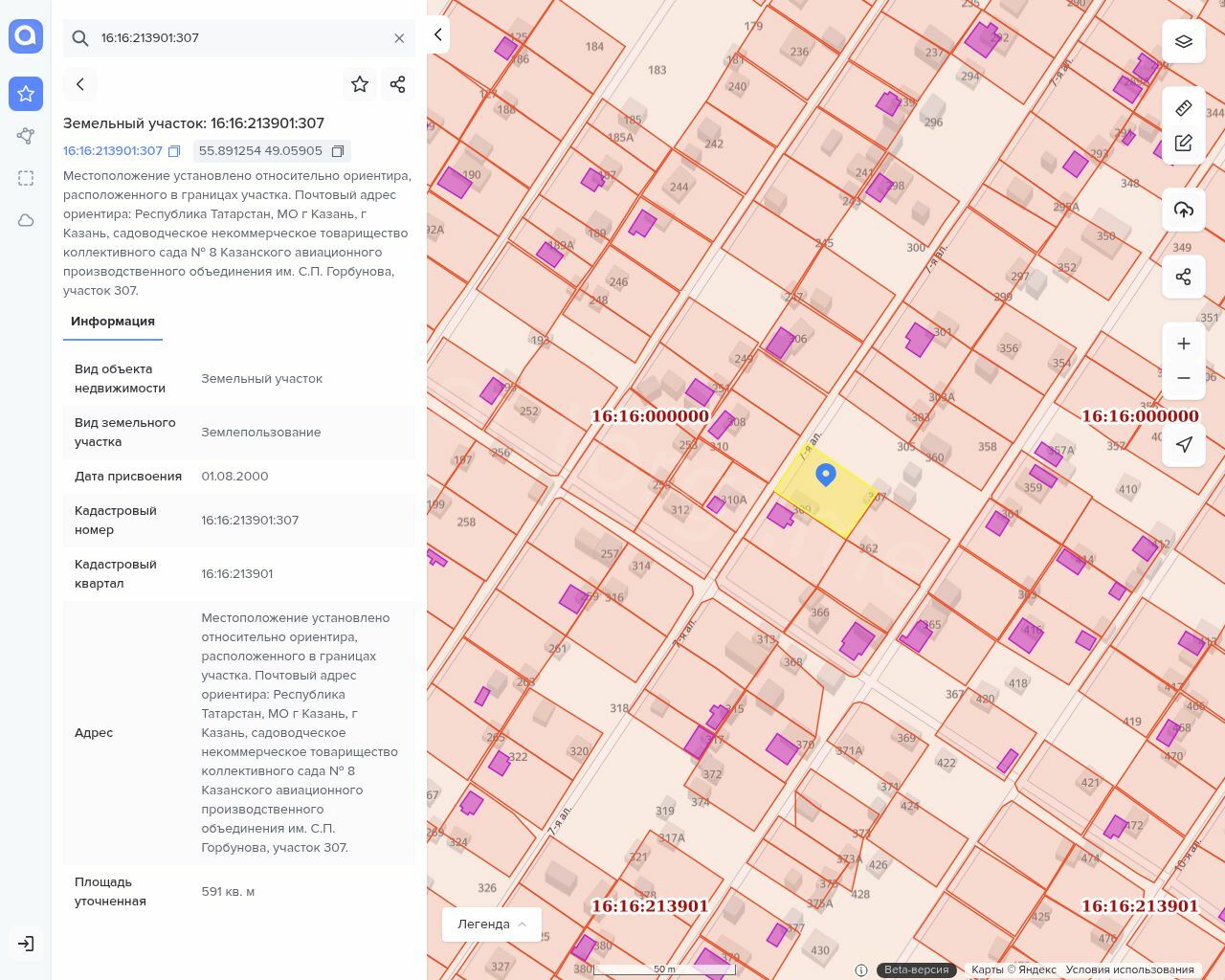This screenshot has height=980, width=1225.
Task: Open the cloud icon in sidebar
Action: (x=26, y=220)
